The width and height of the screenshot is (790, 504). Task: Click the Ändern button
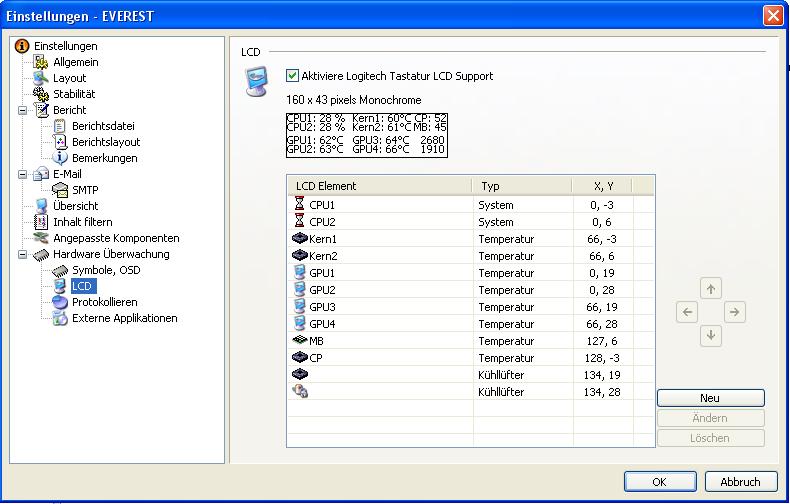point(710,418)
